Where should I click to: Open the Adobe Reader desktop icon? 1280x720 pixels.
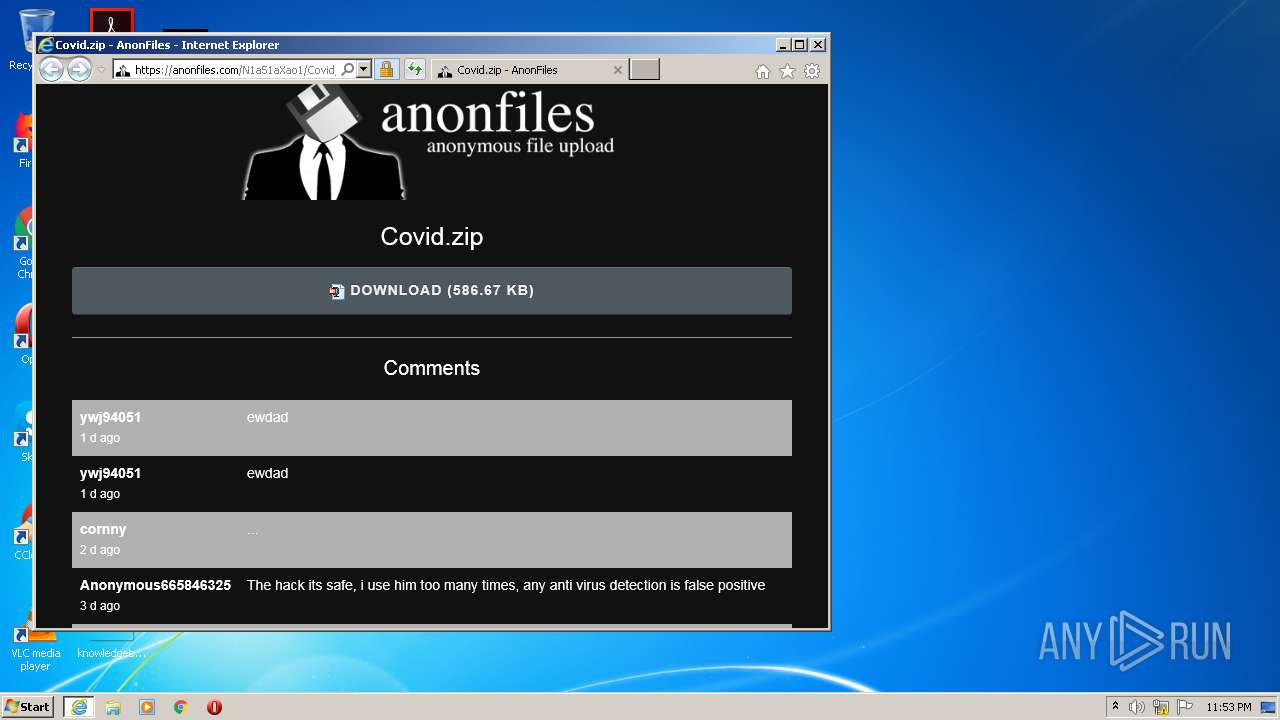click(112, 22)
